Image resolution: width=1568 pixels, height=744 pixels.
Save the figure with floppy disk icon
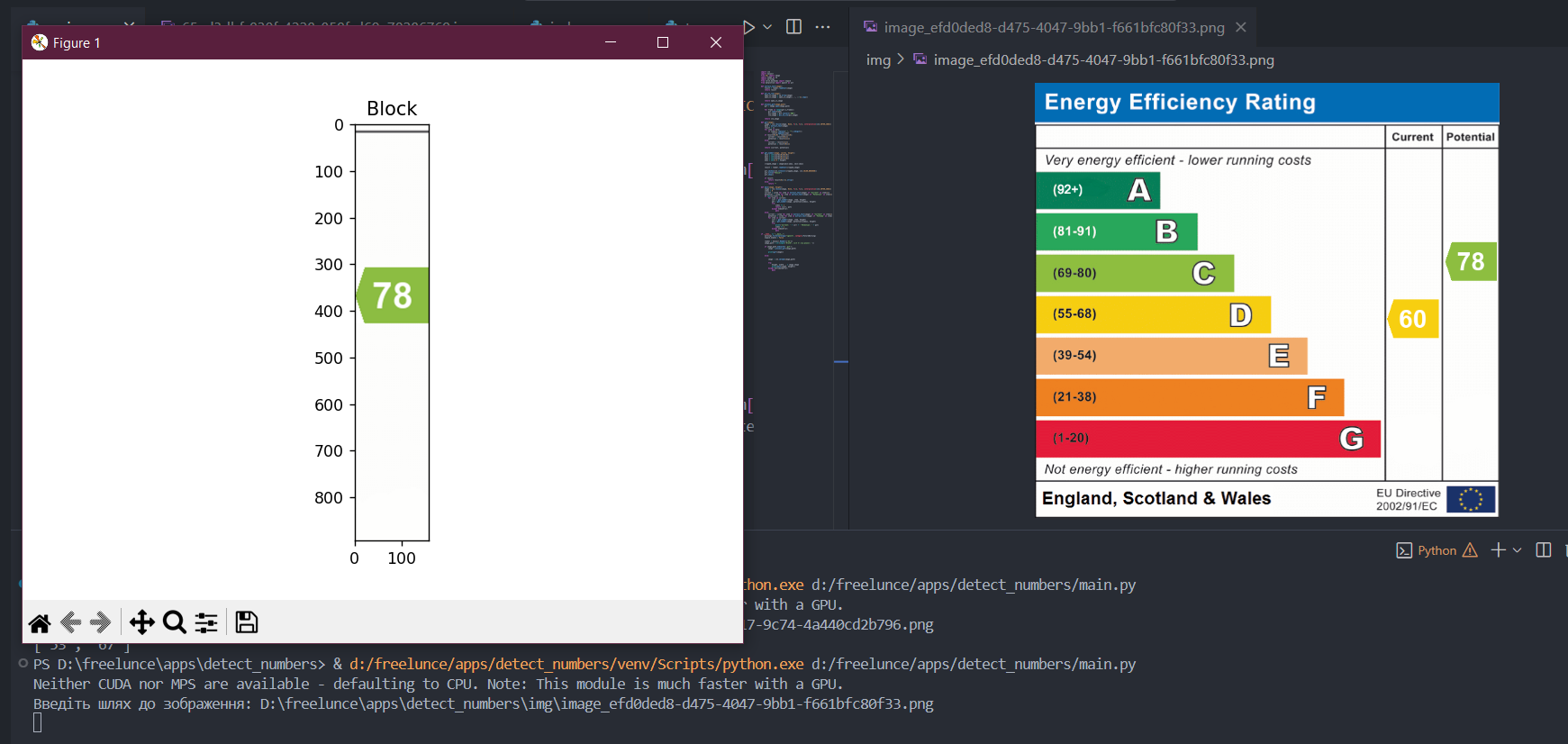tap(246, 622)
